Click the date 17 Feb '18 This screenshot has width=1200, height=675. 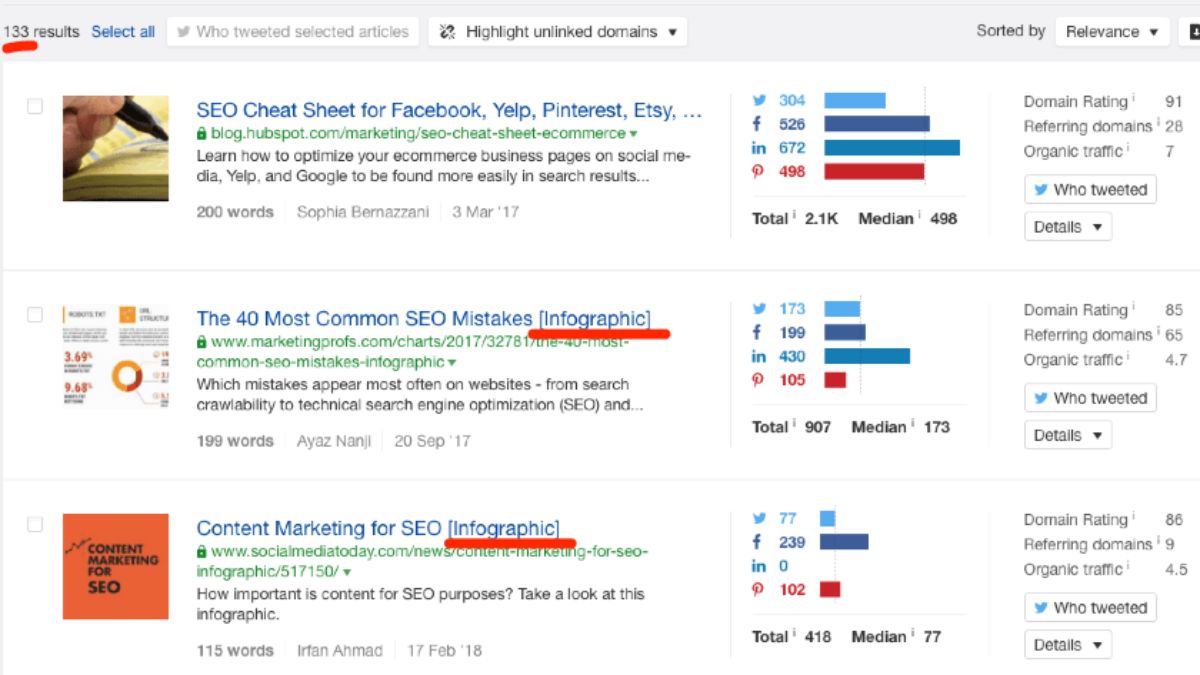pos(444,650)
